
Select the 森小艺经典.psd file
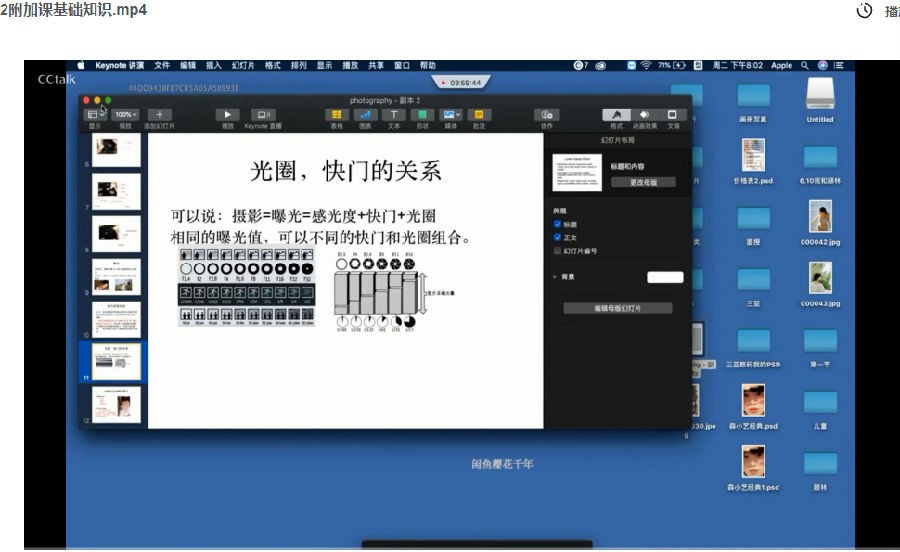(x=753, y=401)
